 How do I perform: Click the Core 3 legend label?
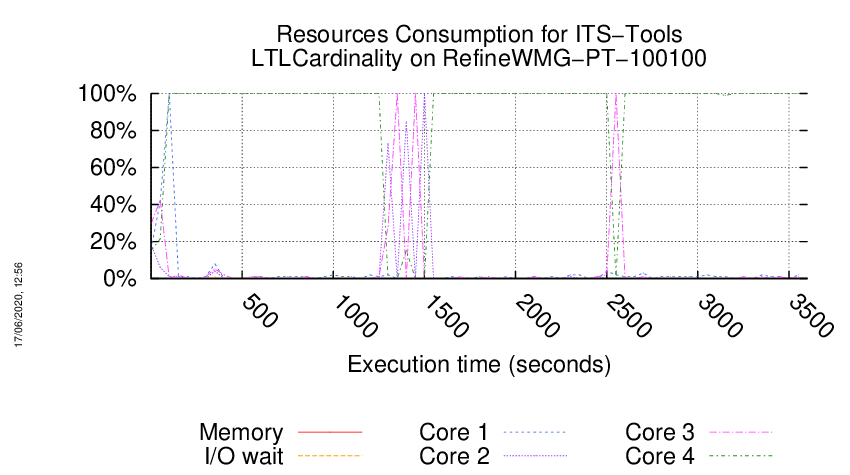tap(660, 433)
